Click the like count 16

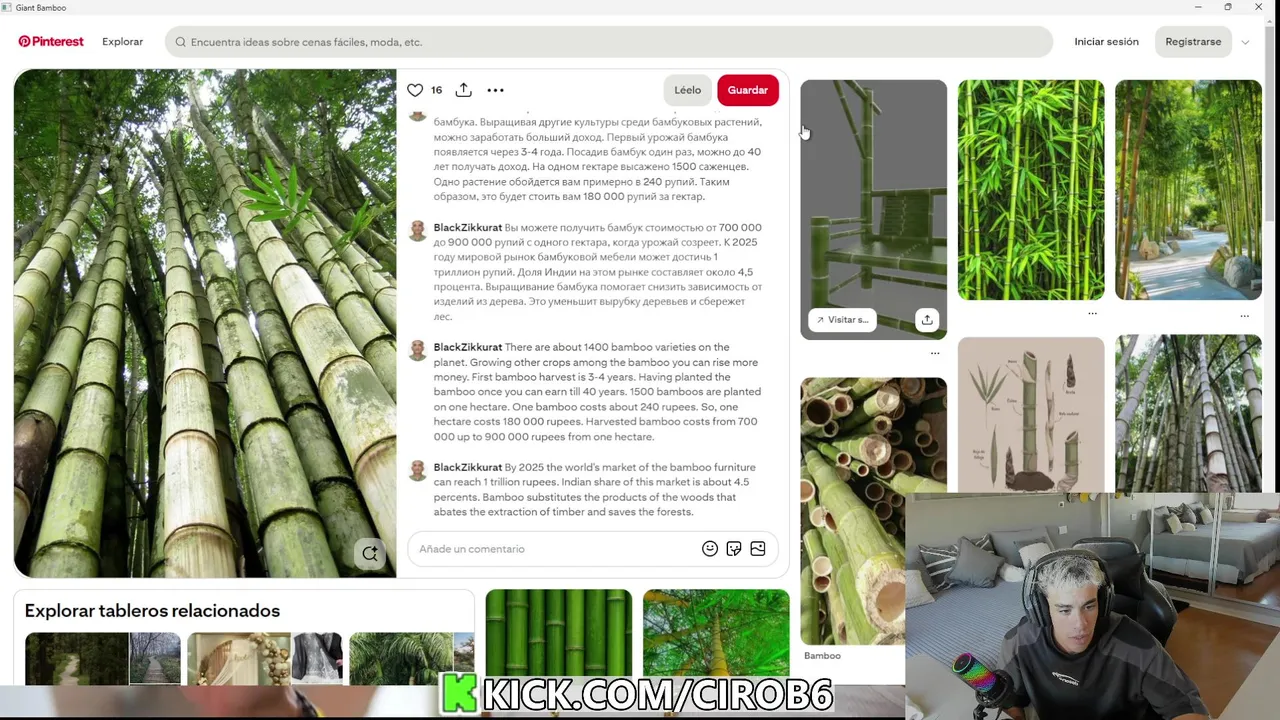(436, 90)
